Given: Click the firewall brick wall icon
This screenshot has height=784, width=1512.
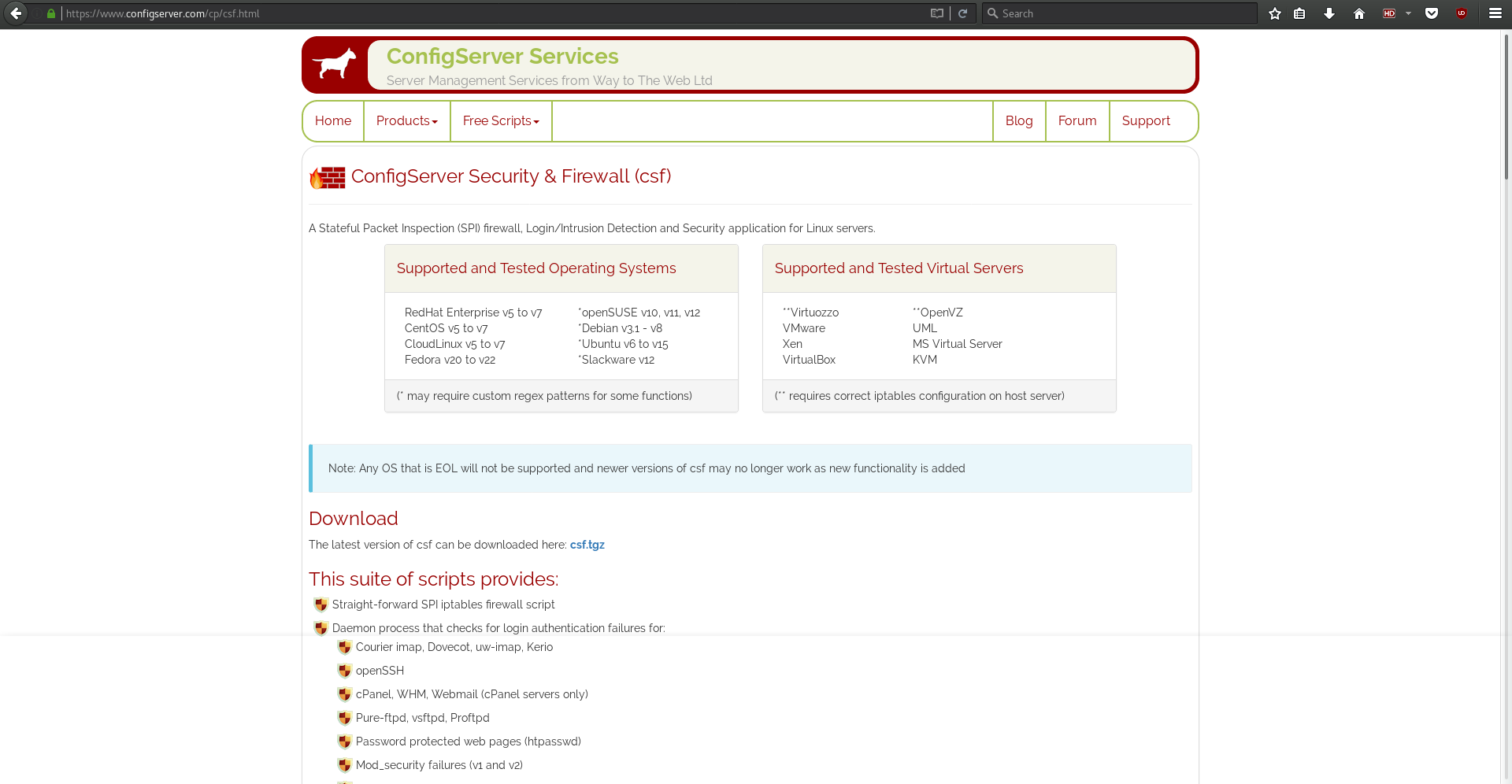Looking at the screenshot, I should point(328,177).
